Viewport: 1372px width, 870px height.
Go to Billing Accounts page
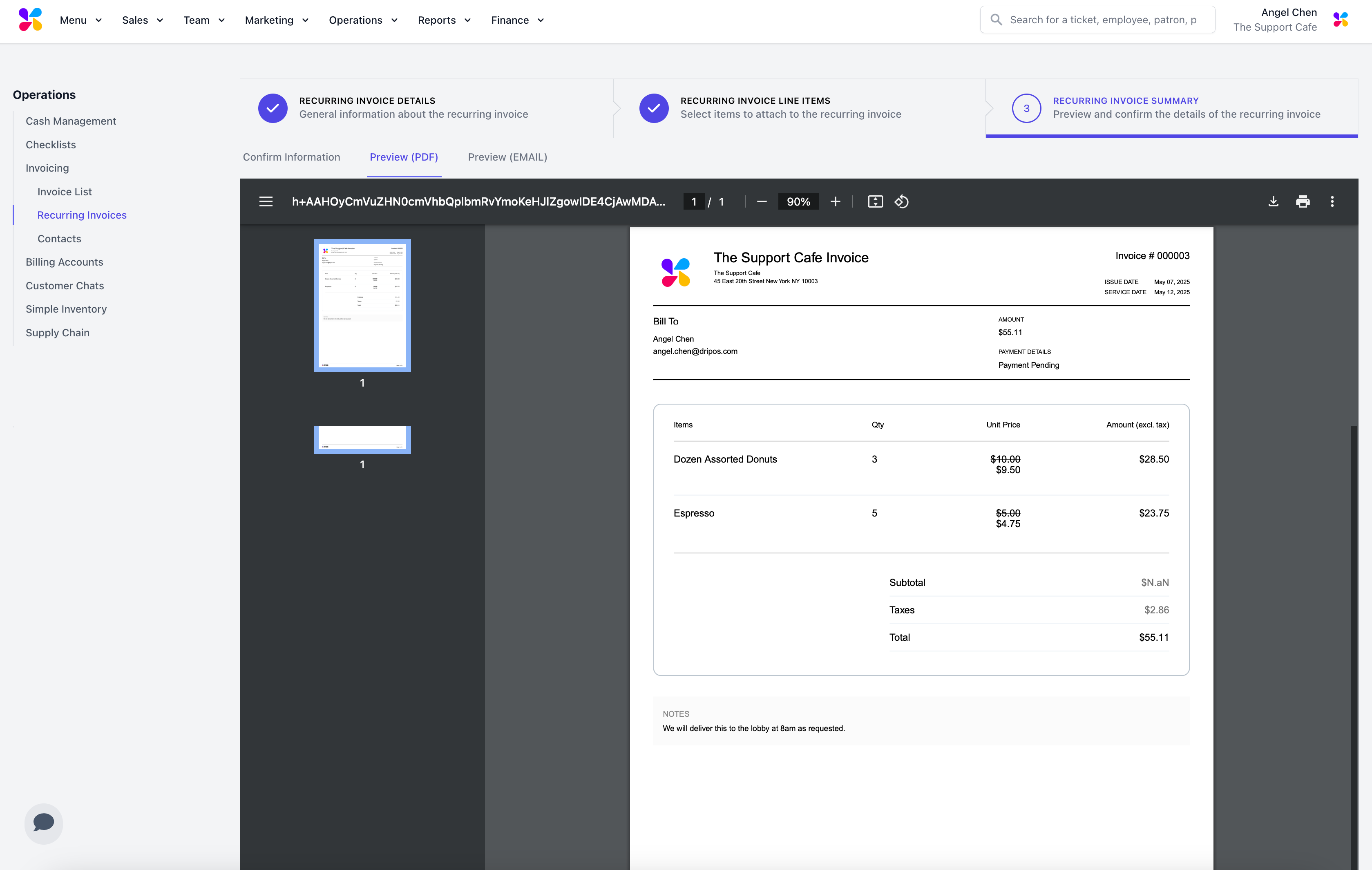click(65, 262)
